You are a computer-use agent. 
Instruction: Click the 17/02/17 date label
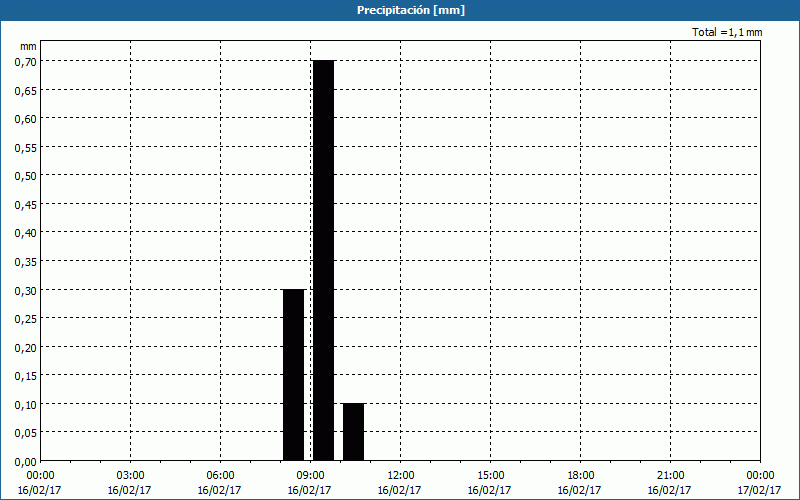pyautogui.click(x=760, y=490)
